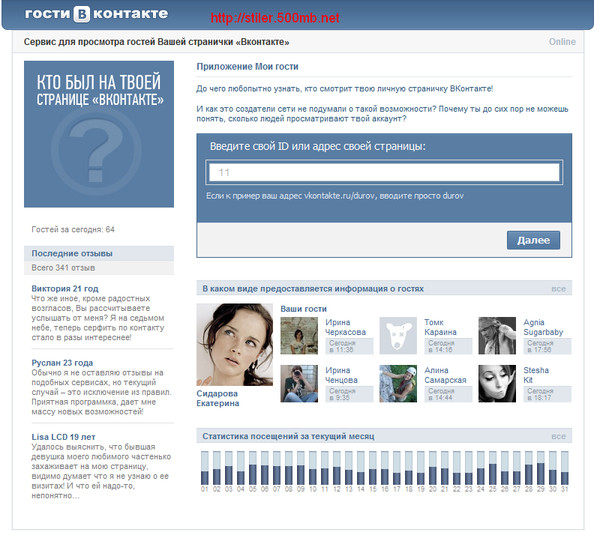Open Agnia Sugarbaby avatar thumbnail
Image resolution: width=600 pixels, height=553 pixels.
click(x=497, y=336)
